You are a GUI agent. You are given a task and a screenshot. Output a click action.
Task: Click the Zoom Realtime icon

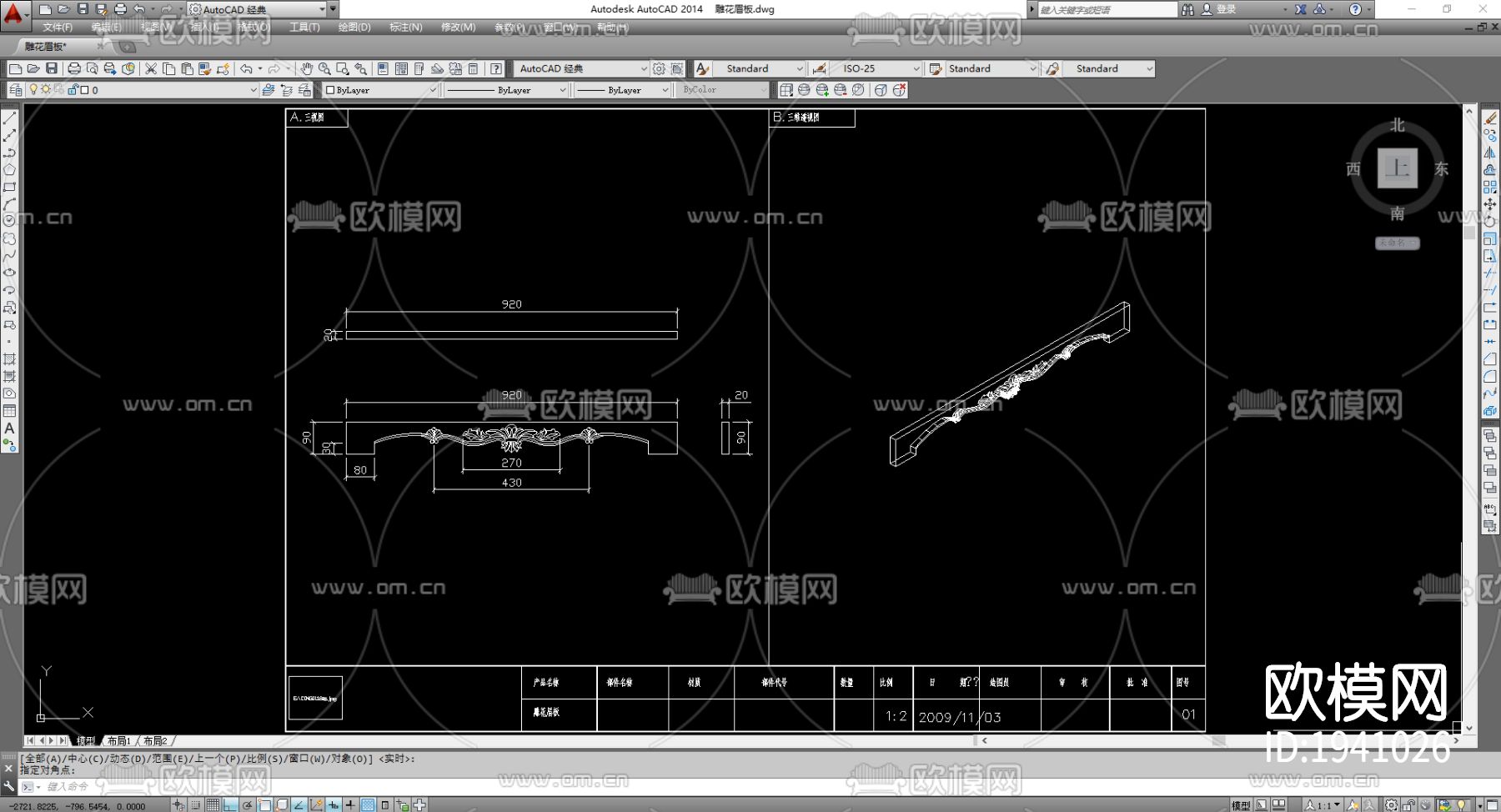[x=324, y=68]
